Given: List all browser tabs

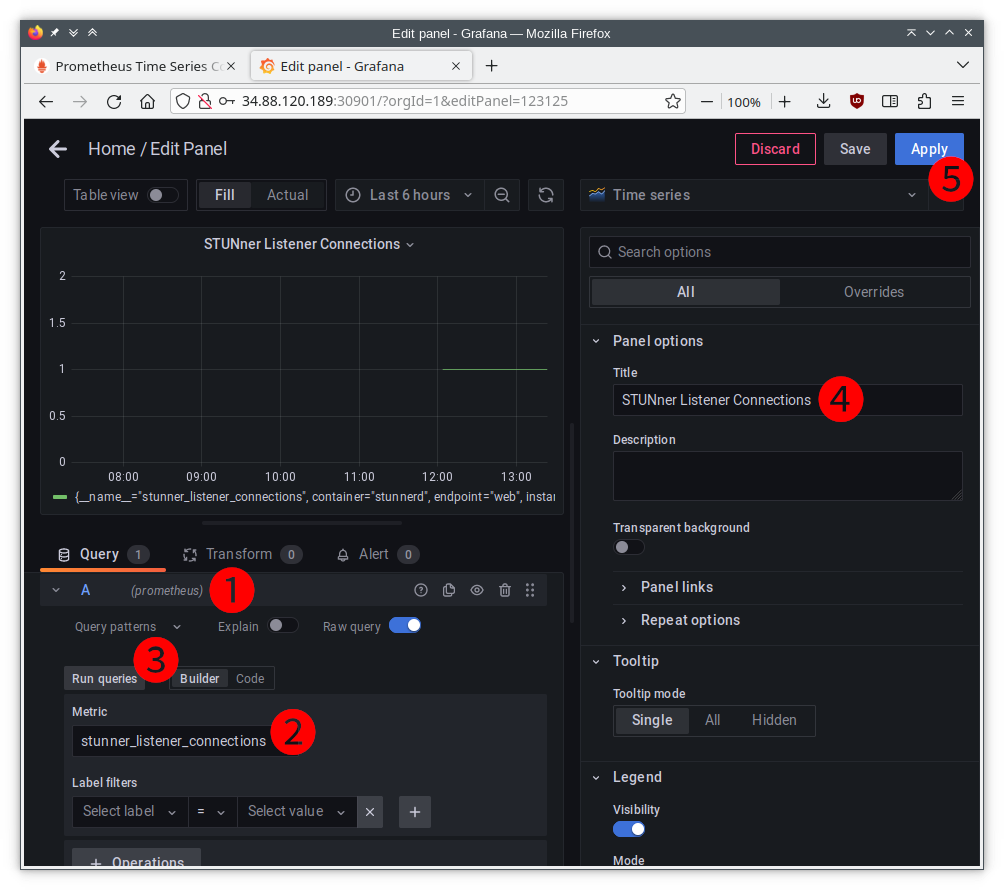Looking at the screenshot, I should click(x=962, y=65).
